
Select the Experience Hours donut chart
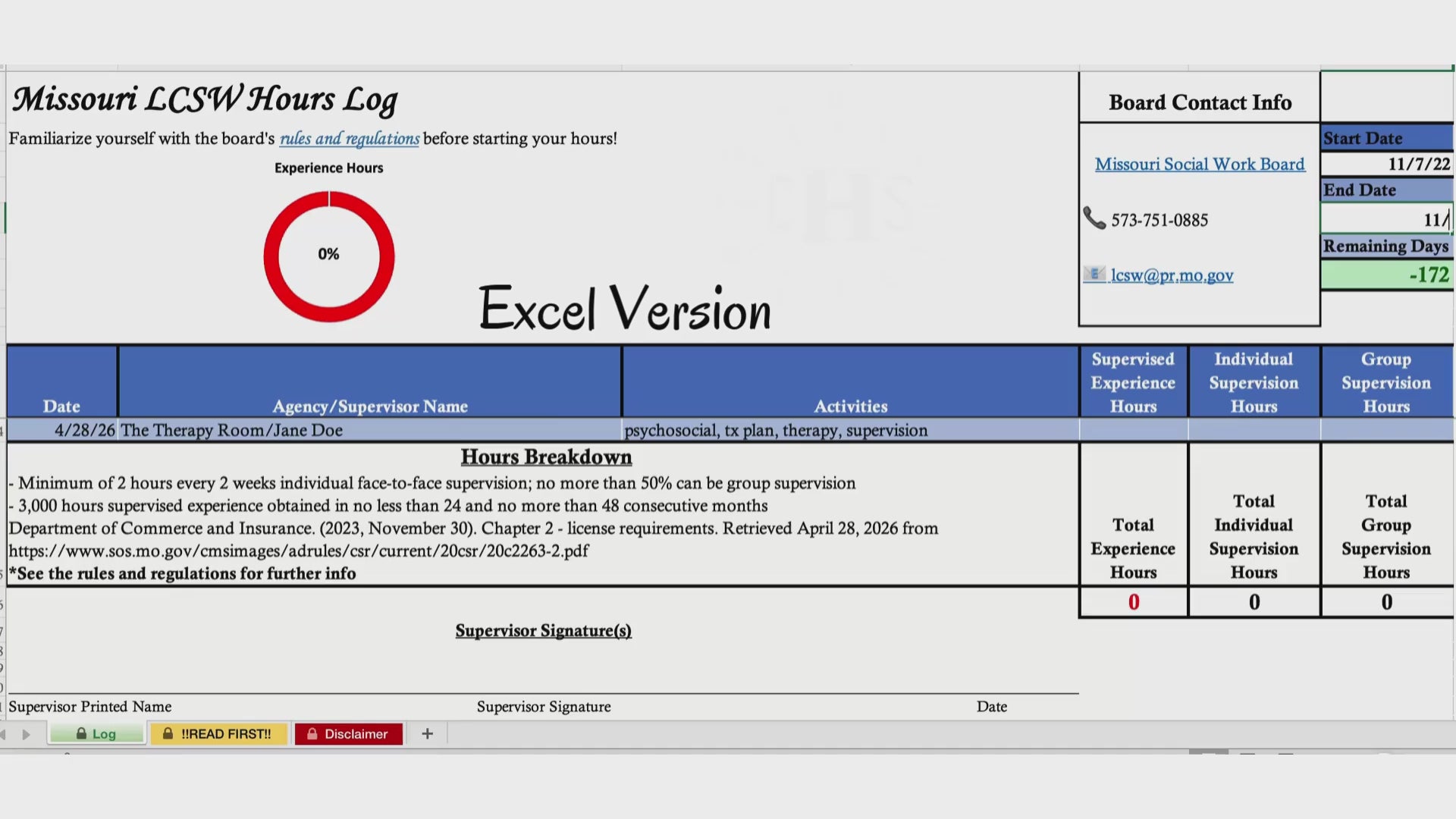328,256
